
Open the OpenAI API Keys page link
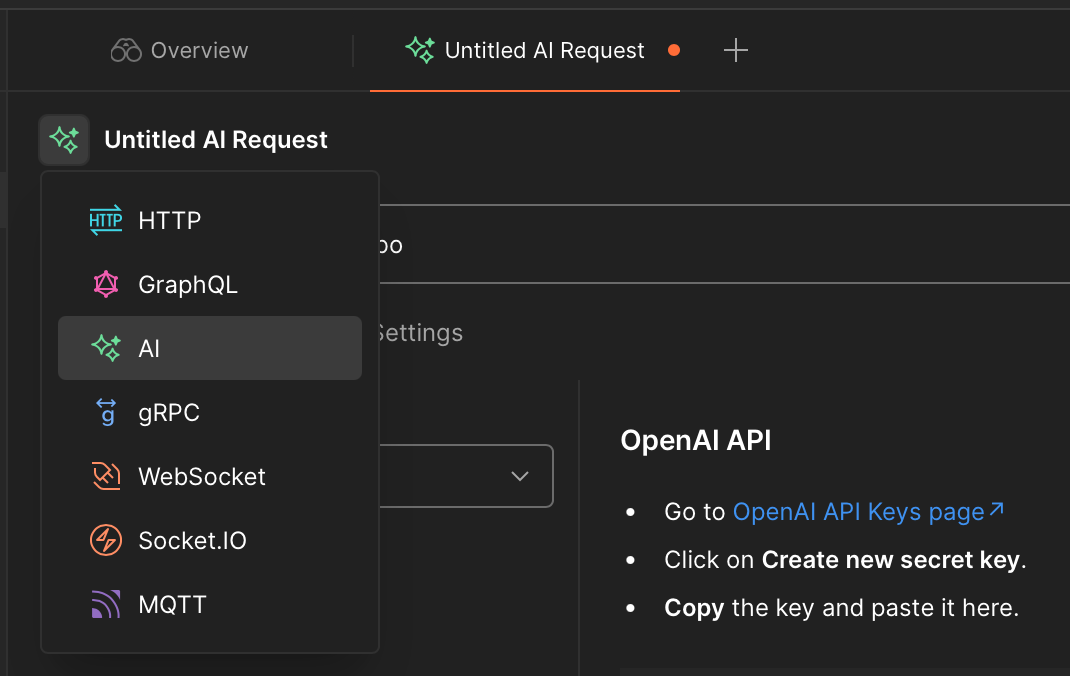click(858, 512)
